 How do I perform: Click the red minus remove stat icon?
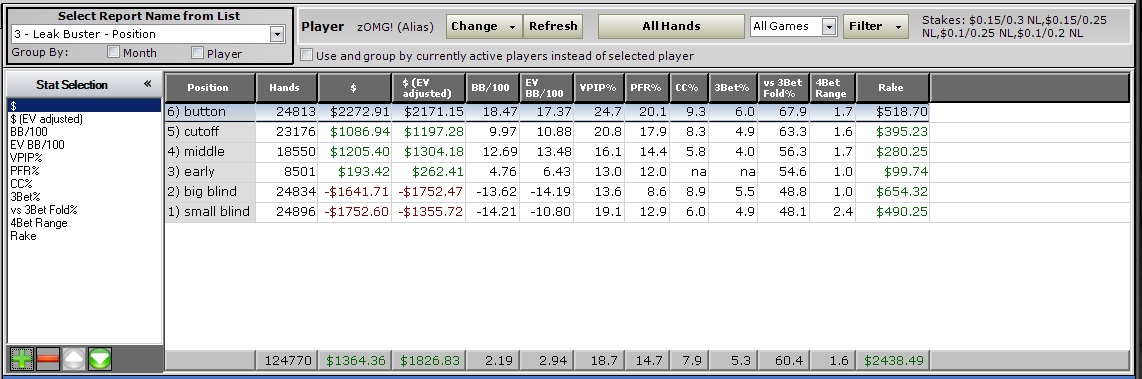click(48, 360)
